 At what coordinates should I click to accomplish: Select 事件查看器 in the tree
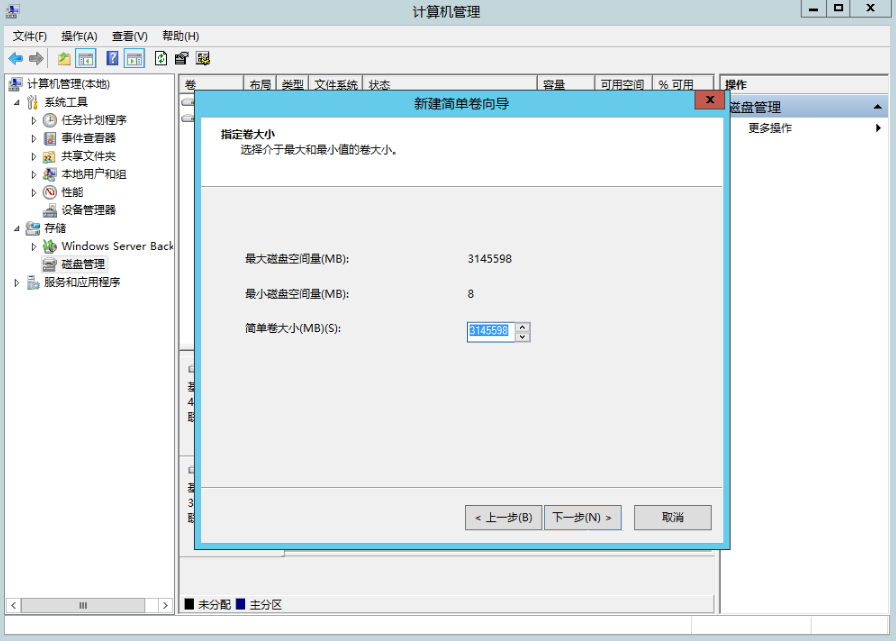click(x=89, y=138)
